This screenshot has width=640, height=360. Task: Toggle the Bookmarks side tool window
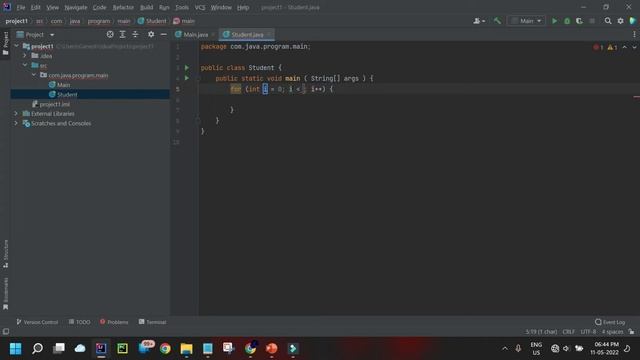5,293
